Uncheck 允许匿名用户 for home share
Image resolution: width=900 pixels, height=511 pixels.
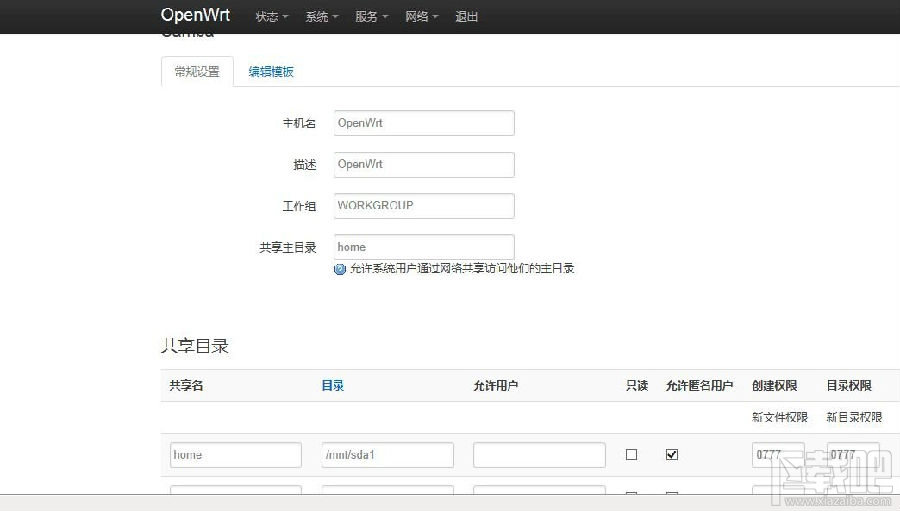click(x=672, y=455)
